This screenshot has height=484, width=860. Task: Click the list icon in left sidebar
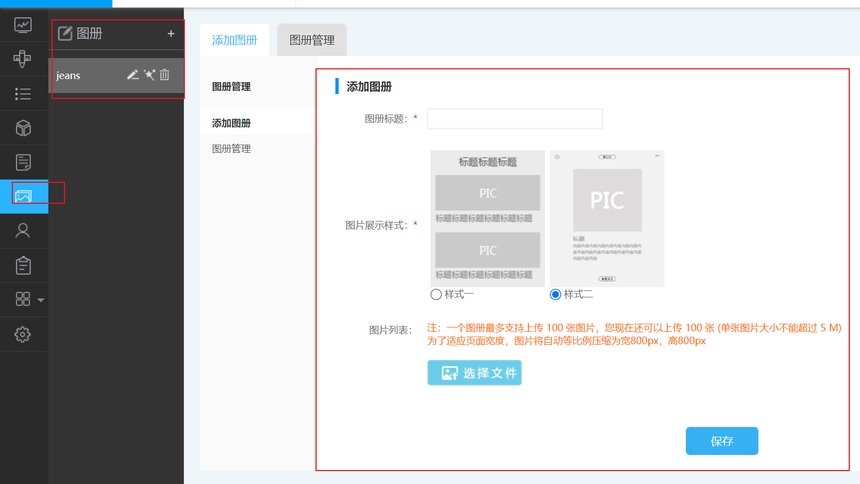[23, 94]
